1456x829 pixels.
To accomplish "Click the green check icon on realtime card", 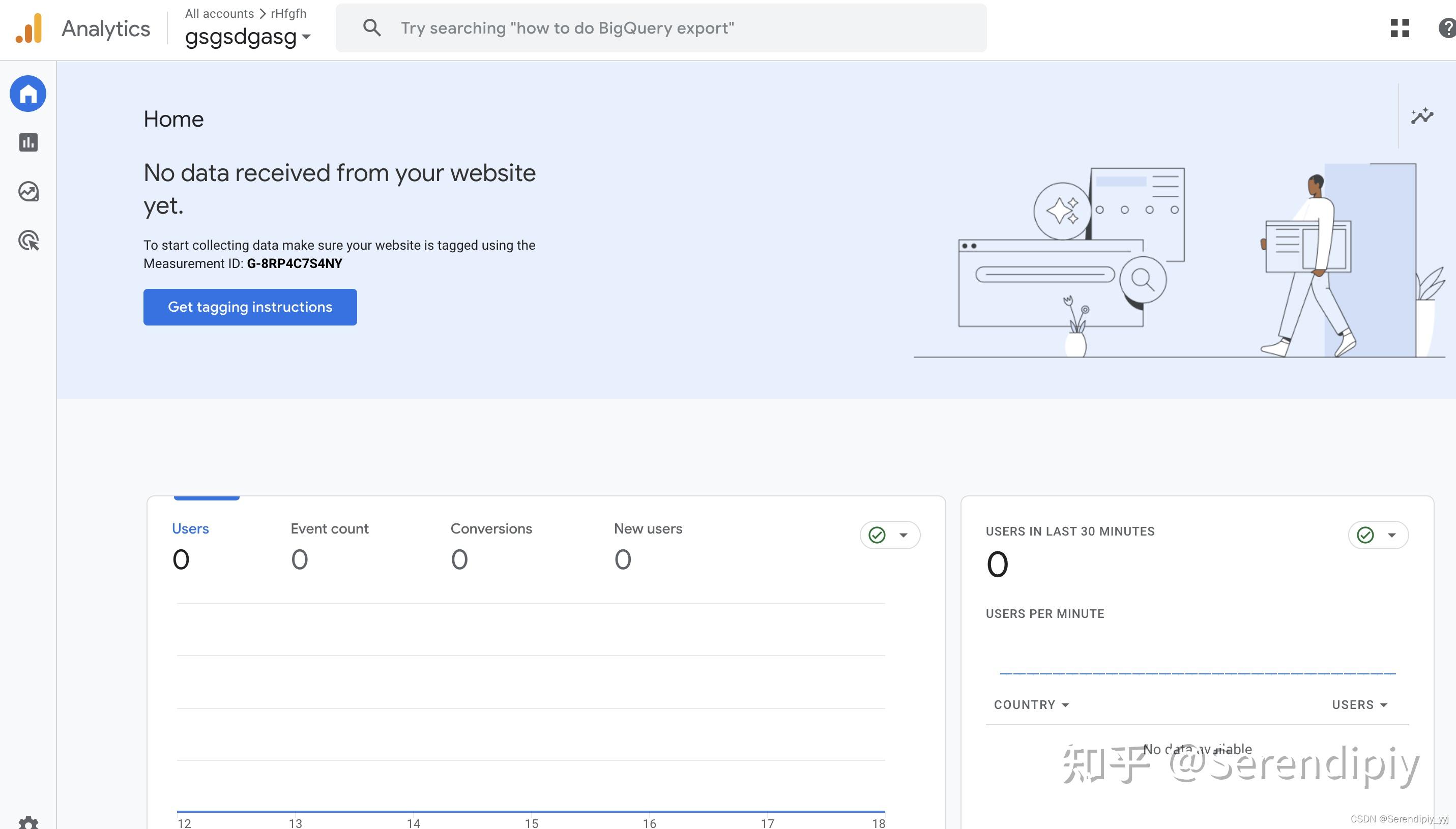I will click(x=1365, y=535).
